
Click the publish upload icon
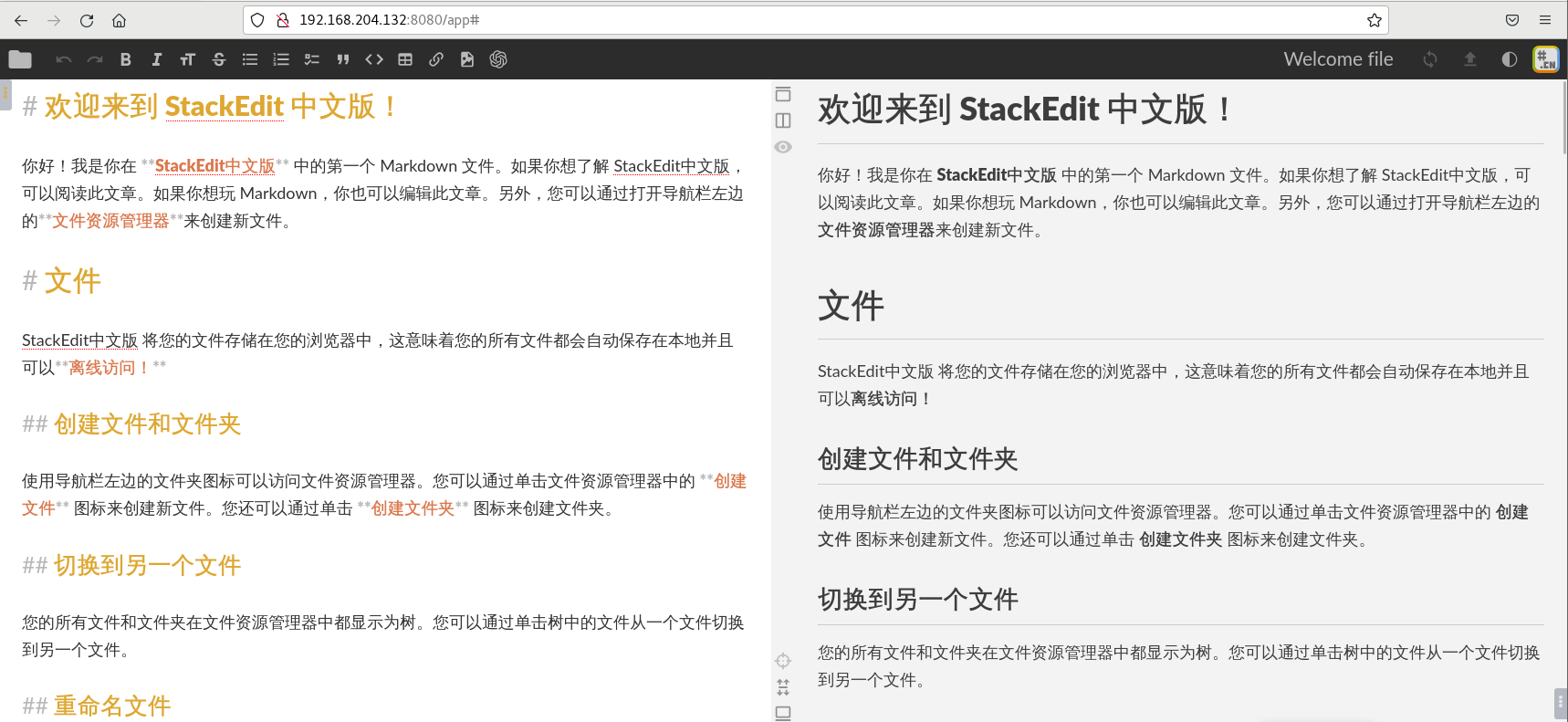coord(1470,59)
